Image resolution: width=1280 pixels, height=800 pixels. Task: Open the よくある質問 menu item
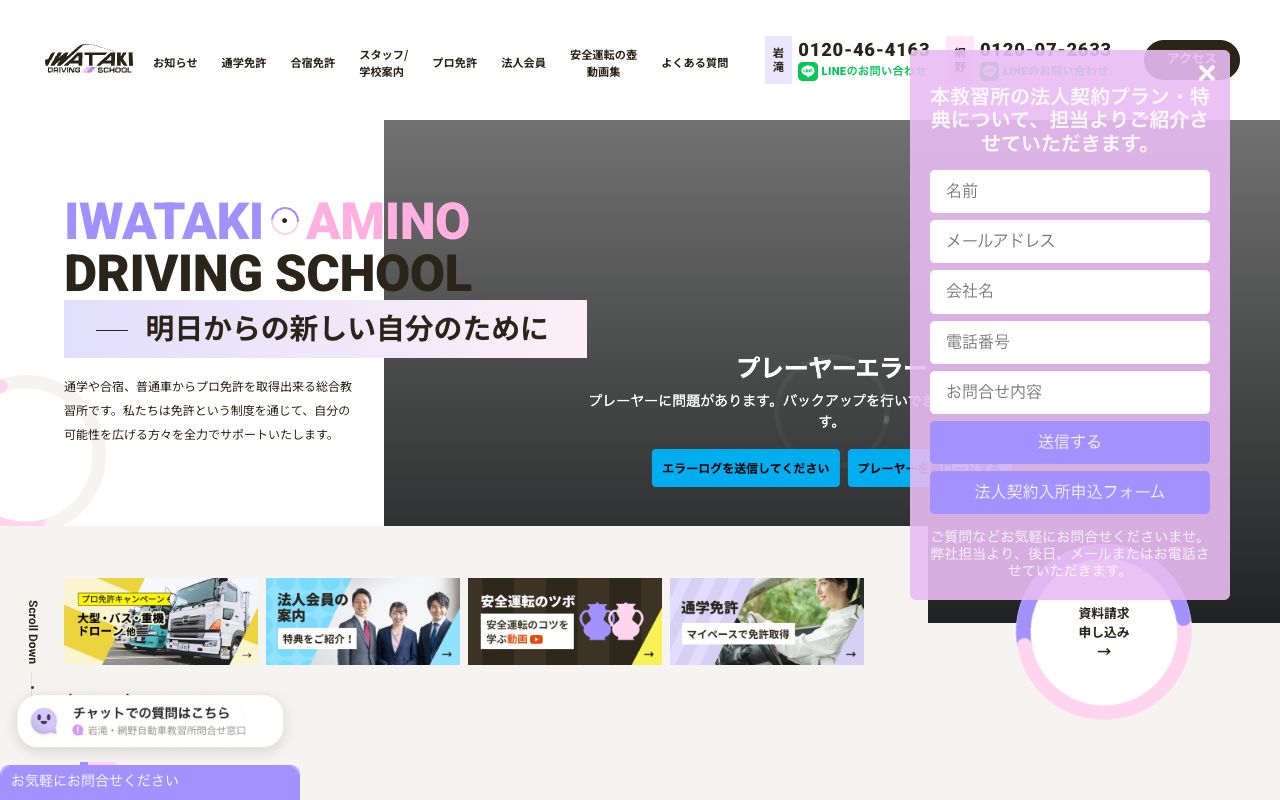tap(694, 62)
